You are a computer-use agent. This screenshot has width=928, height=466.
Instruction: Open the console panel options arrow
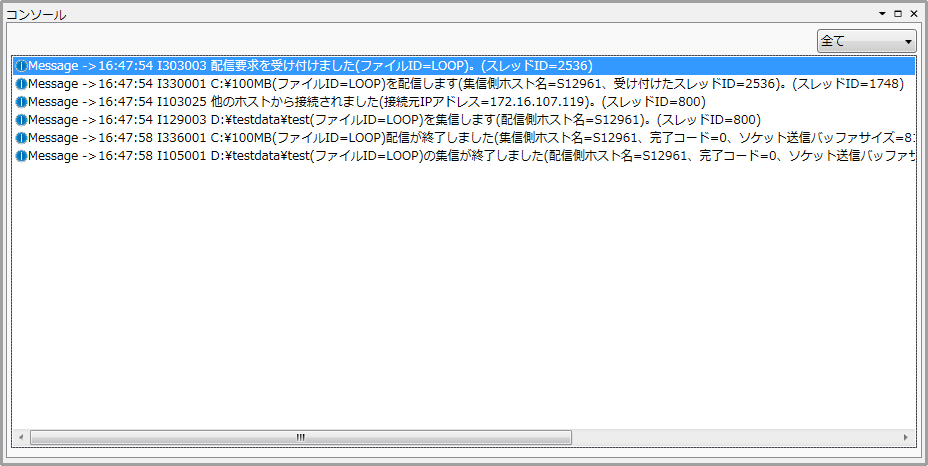pos(882,13)
